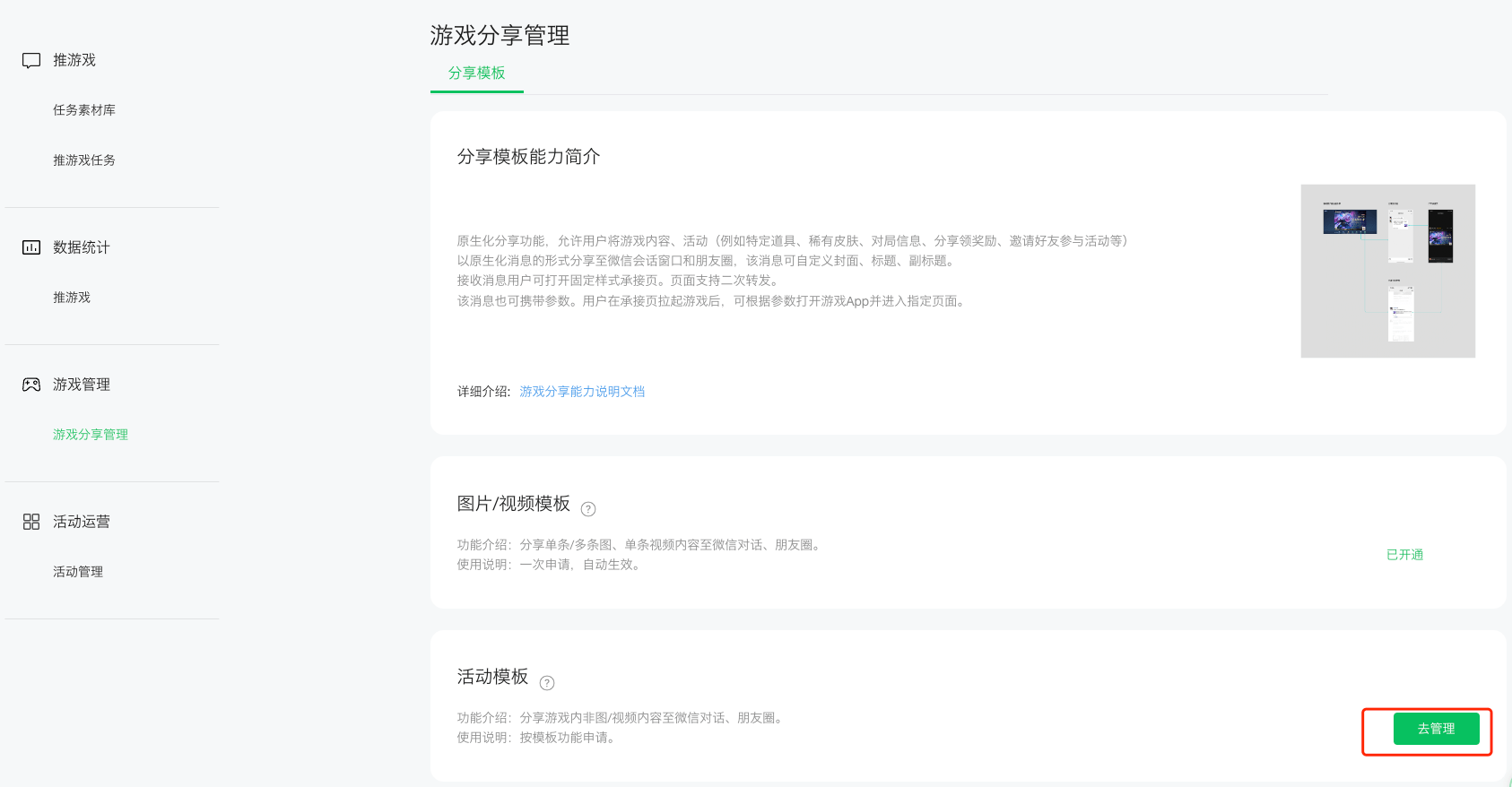Click the grid icon beside 活动运营
Image resolution: width=1512 pixels, height=787 pixels.
[x=31, y=522]
